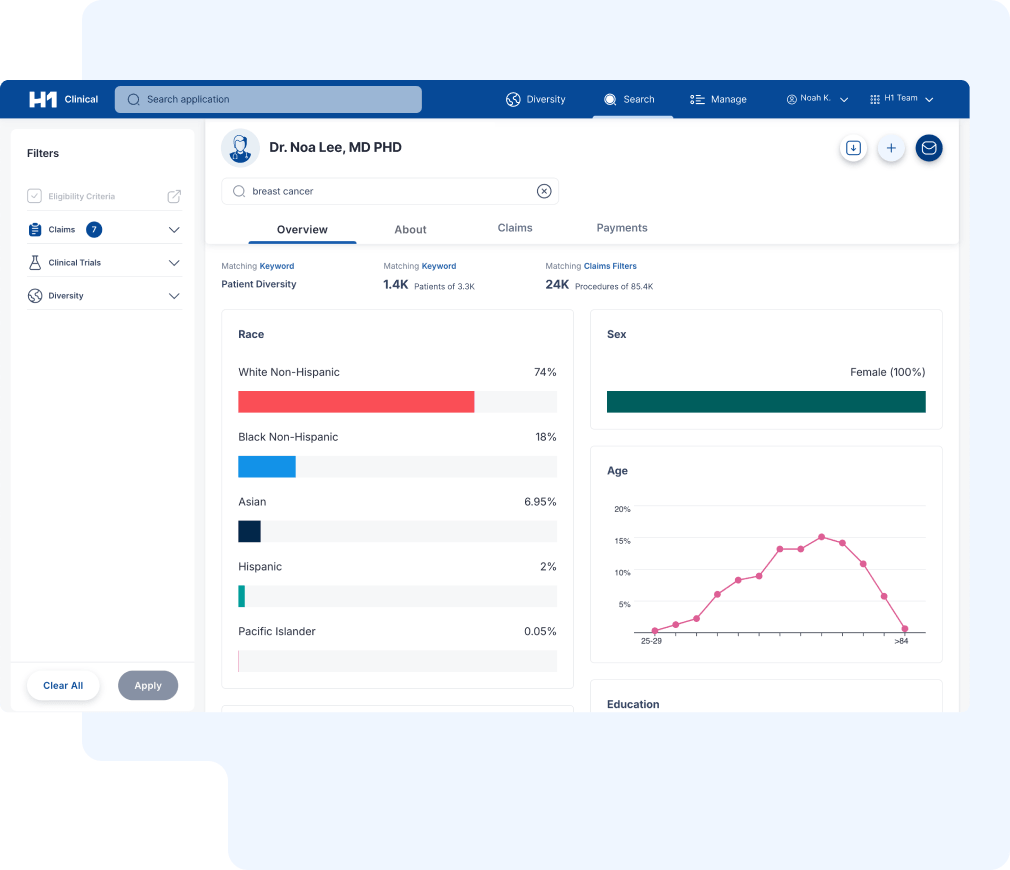Screen dimensions: 1010x870
Task: Open the Noah K. account dropdown arrow
Action: [x=844, y=100]
